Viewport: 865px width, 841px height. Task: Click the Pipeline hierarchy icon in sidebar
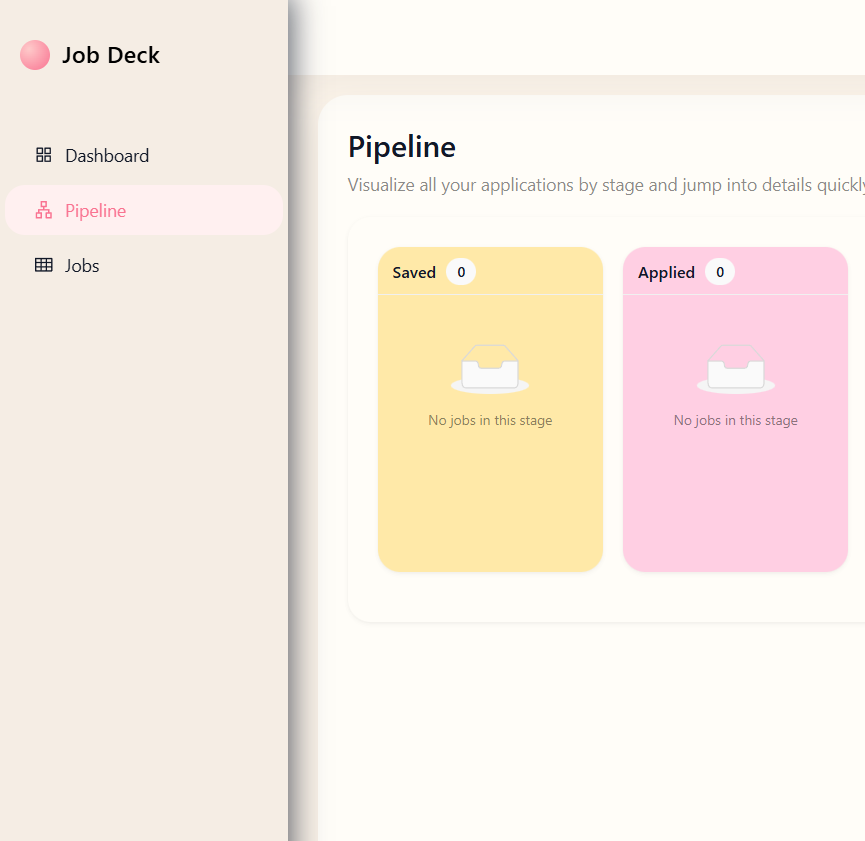(43, 210)
